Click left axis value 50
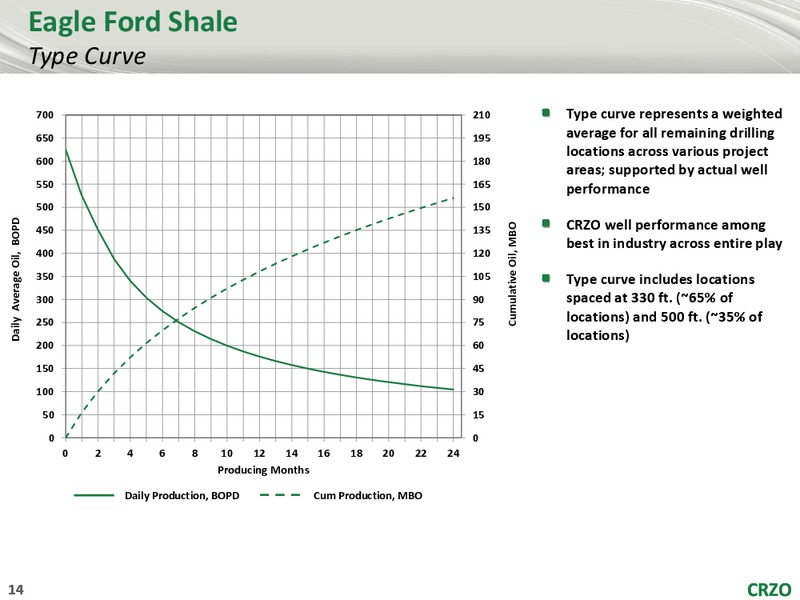The height and width of the screenshot is (600, 800). 48,415
